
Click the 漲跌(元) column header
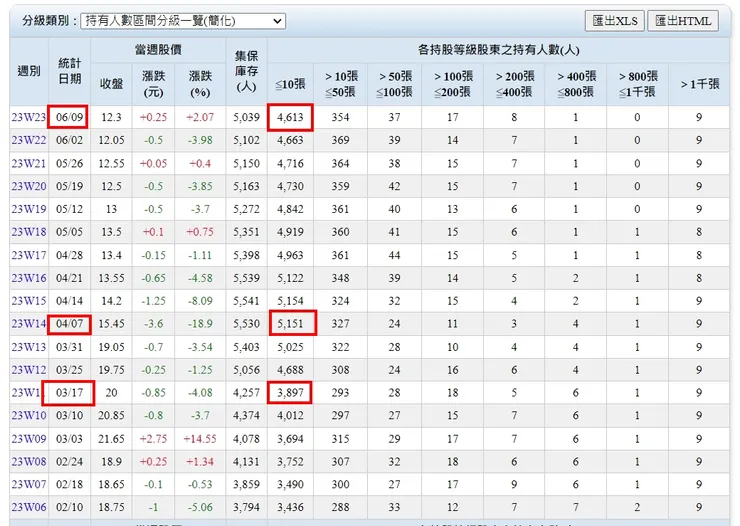153,84
